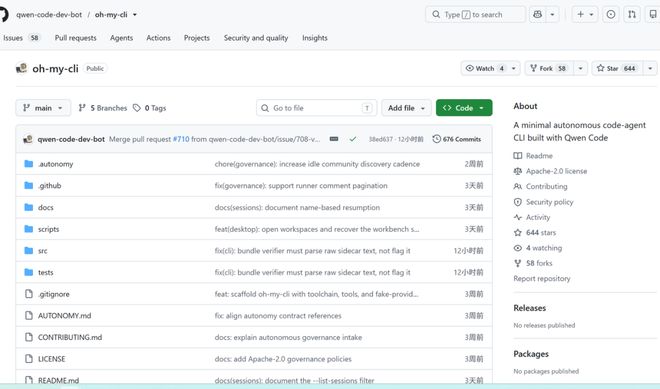The width and height of the screenshot is (660, 389).
Task: Click the Apache-2.0 license scale icon
Action: (518, 171)
